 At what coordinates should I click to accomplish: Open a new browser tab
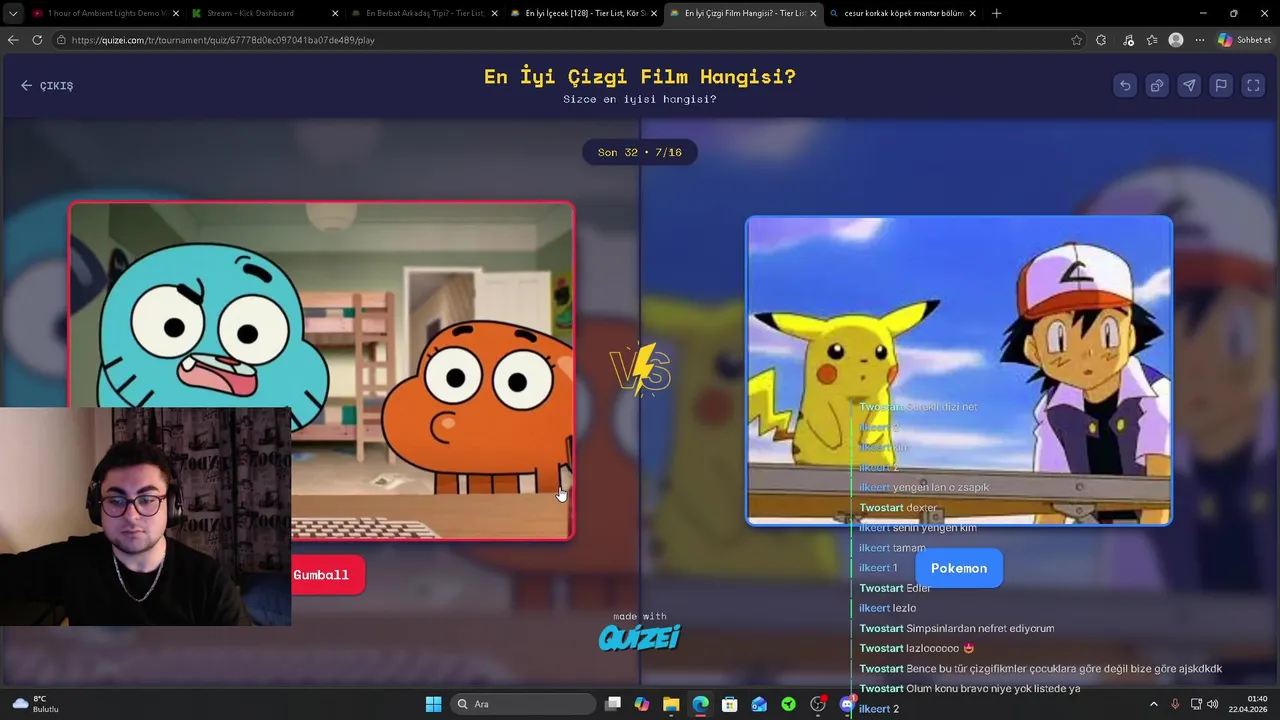[996, 13]
